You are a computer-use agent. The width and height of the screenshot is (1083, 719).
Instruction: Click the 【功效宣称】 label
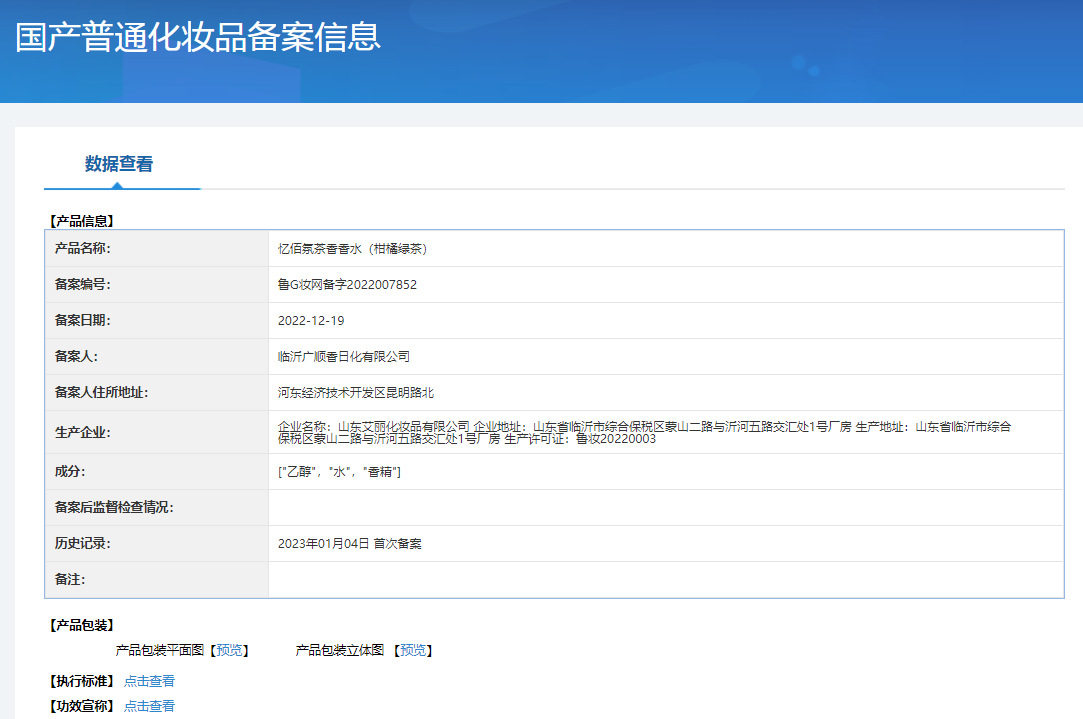(x=82, y=706)
